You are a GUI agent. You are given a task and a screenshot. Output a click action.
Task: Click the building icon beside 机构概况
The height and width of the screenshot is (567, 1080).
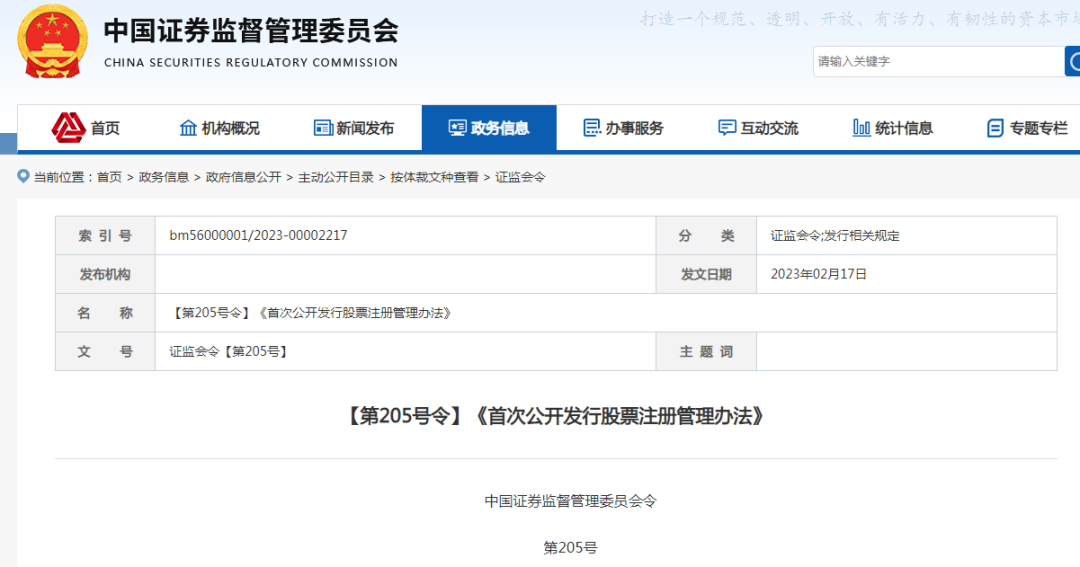tap(188, 127)
